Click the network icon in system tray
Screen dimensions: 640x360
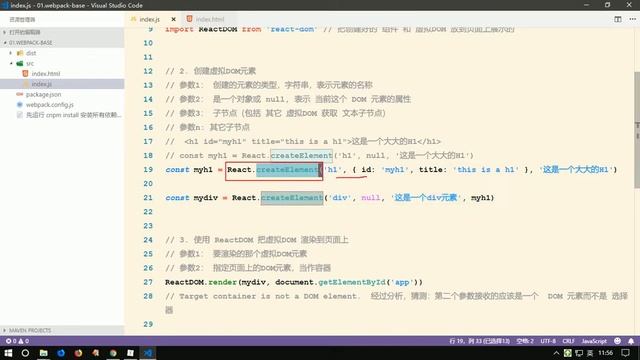(x=579, y=353)
